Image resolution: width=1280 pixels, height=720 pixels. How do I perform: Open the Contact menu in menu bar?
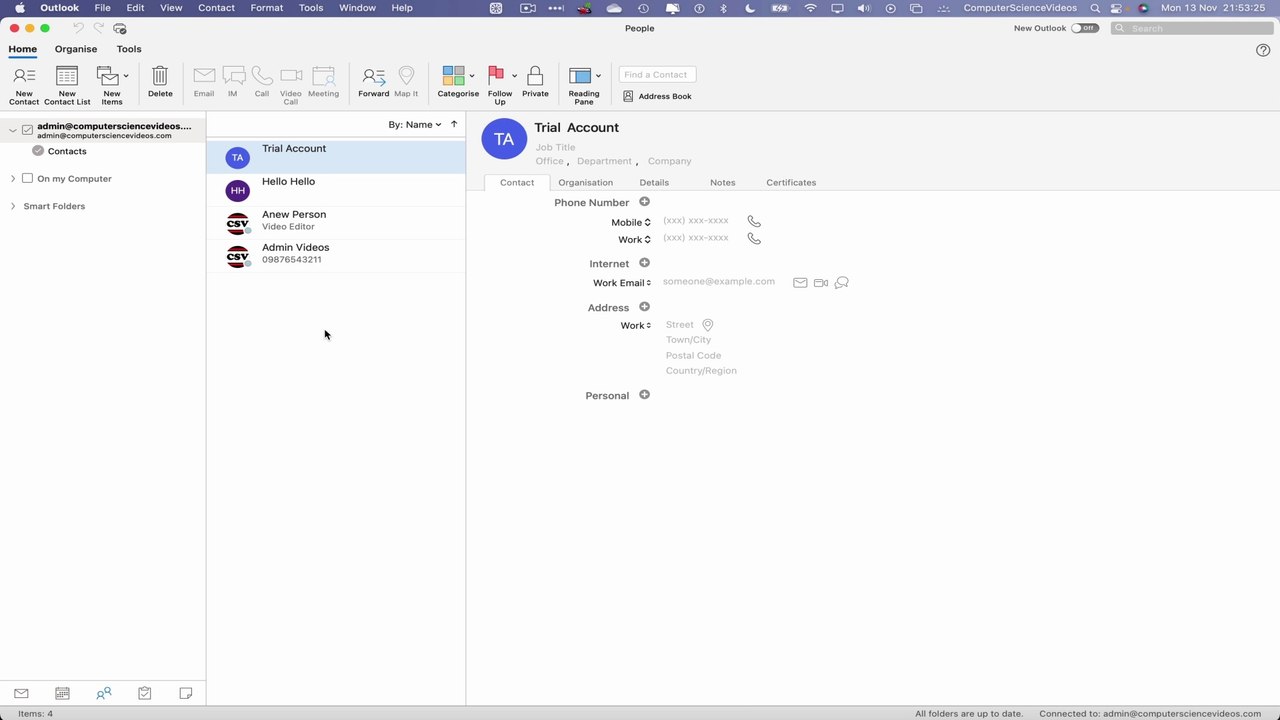tap(216, 8)
